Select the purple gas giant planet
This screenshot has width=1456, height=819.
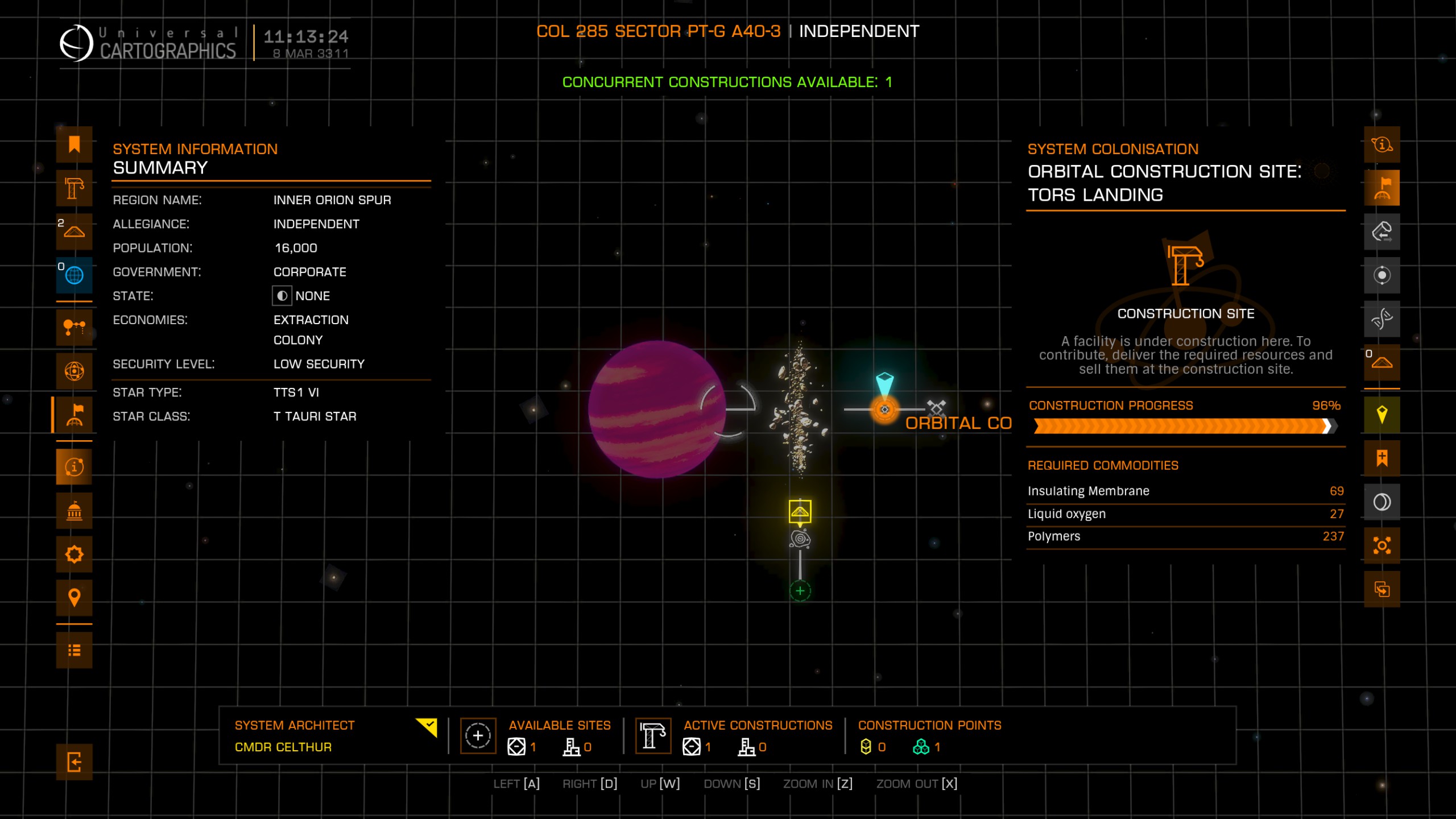[x=657, y=409]
